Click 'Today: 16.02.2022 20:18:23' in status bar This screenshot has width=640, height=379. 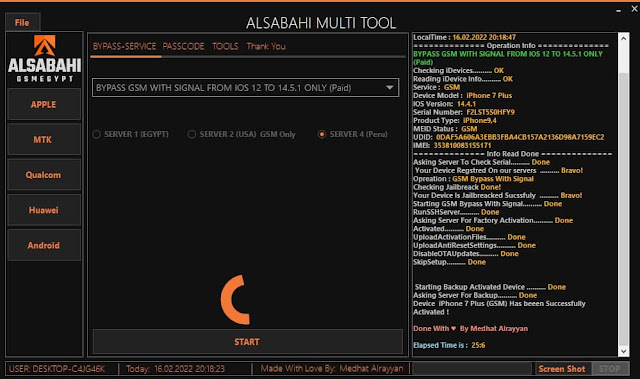[x=175, y=369]
